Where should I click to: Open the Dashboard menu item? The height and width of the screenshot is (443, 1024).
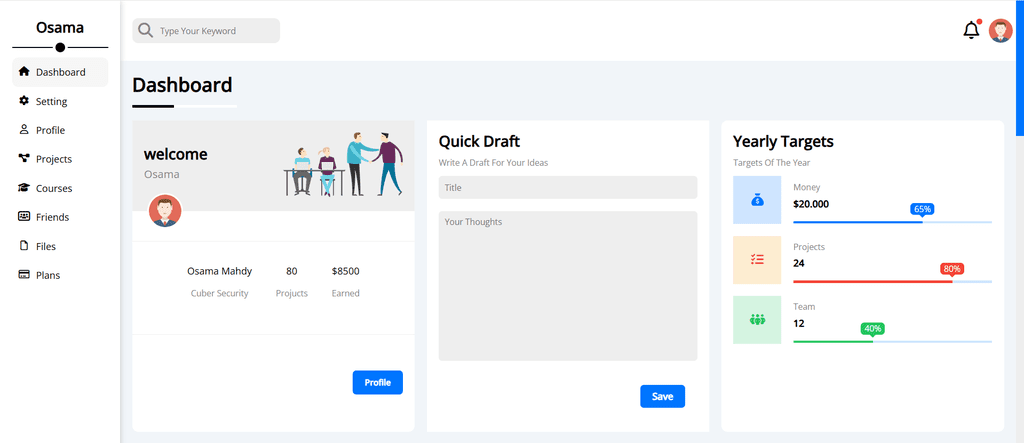60,72
